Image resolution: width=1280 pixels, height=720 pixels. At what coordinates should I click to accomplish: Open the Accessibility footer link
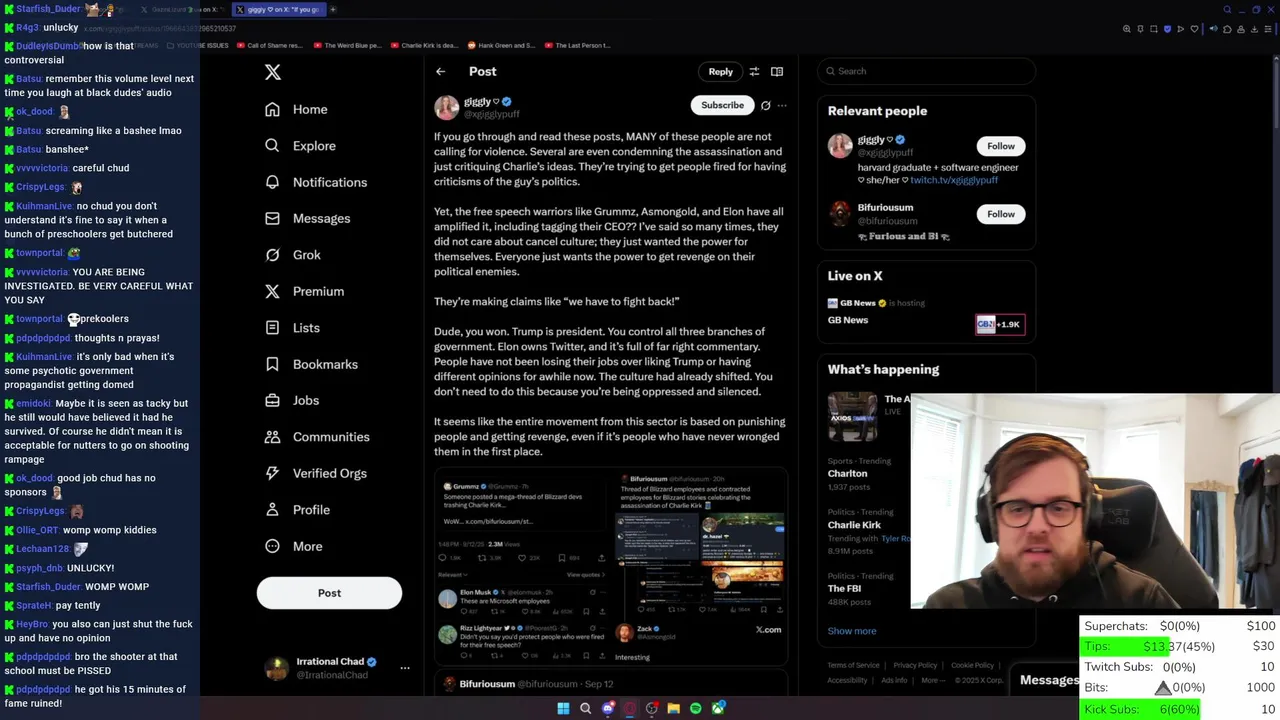[x=847, y=680]
